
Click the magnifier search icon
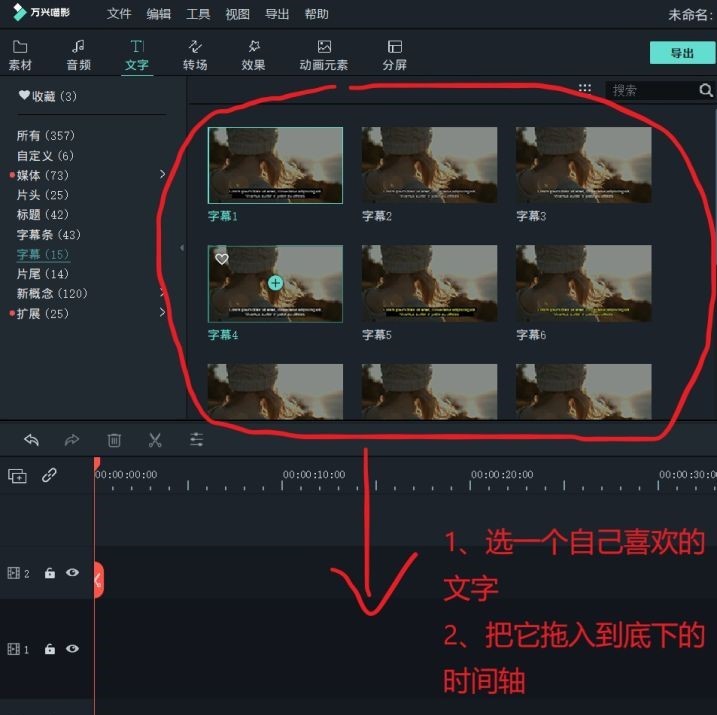(706, 90)
